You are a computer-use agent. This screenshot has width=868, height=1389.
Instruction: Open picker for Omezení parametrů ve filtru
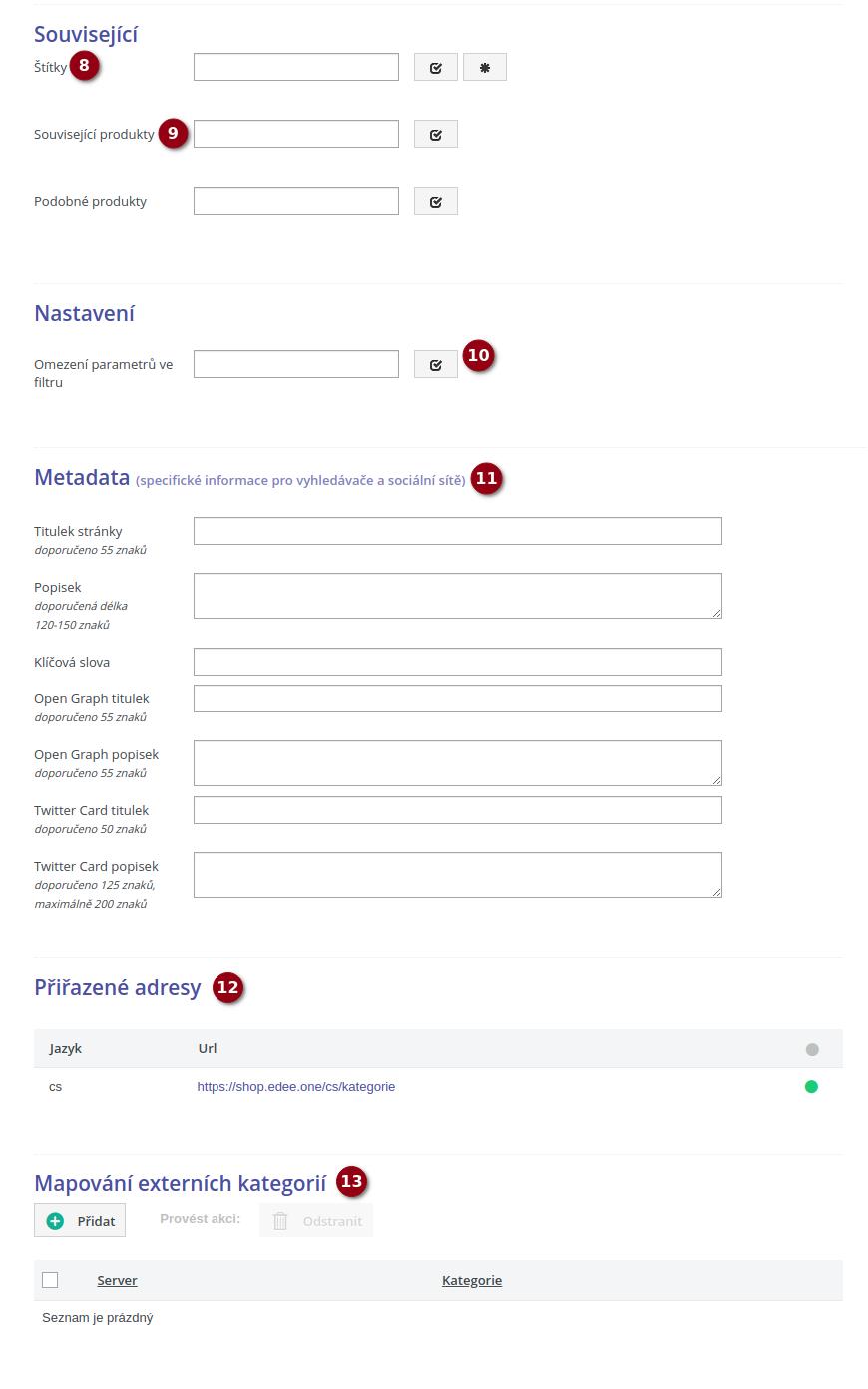pos(436,365)
